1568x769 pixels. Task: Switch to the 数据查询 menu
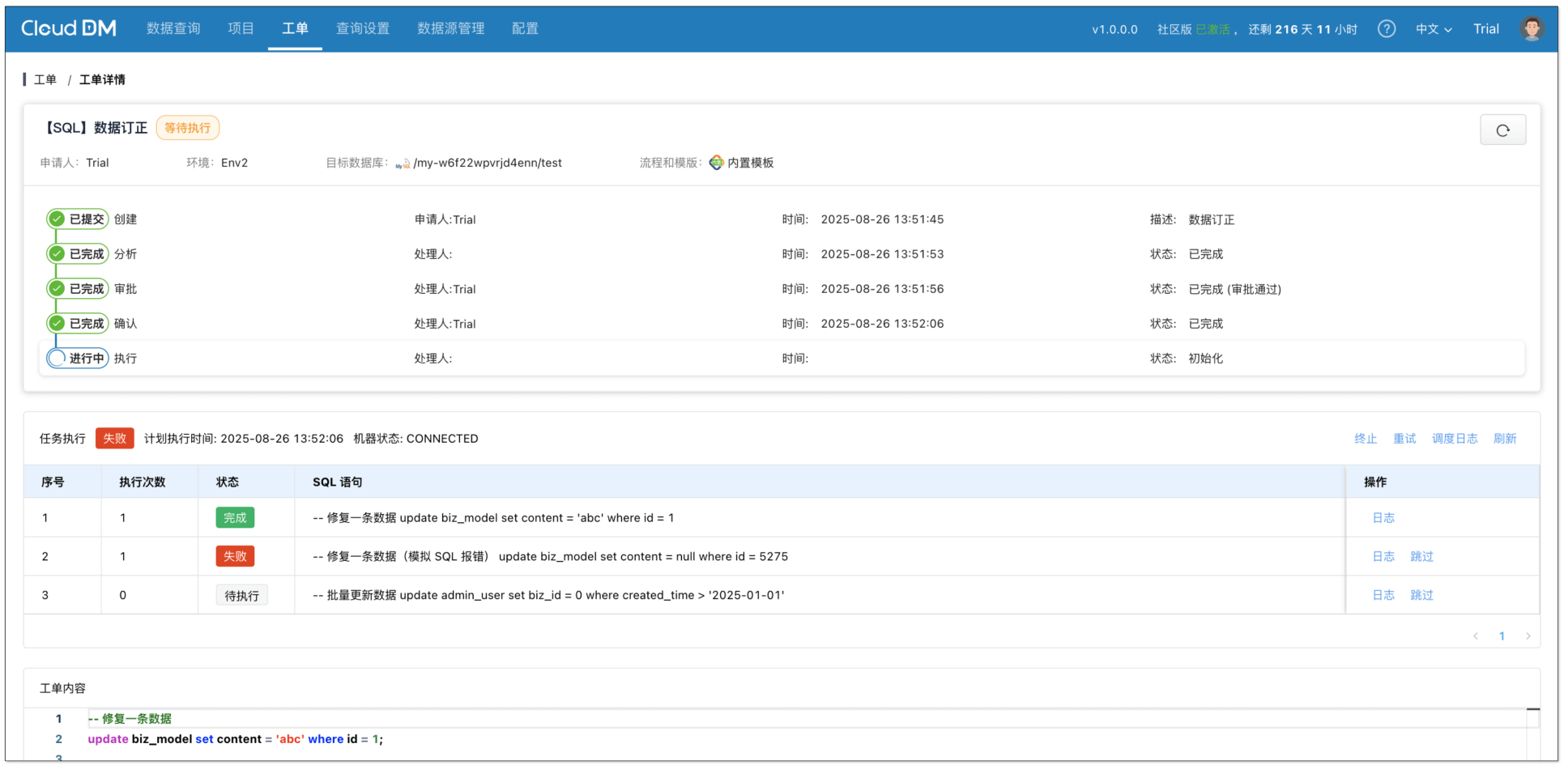pos(173,28)
